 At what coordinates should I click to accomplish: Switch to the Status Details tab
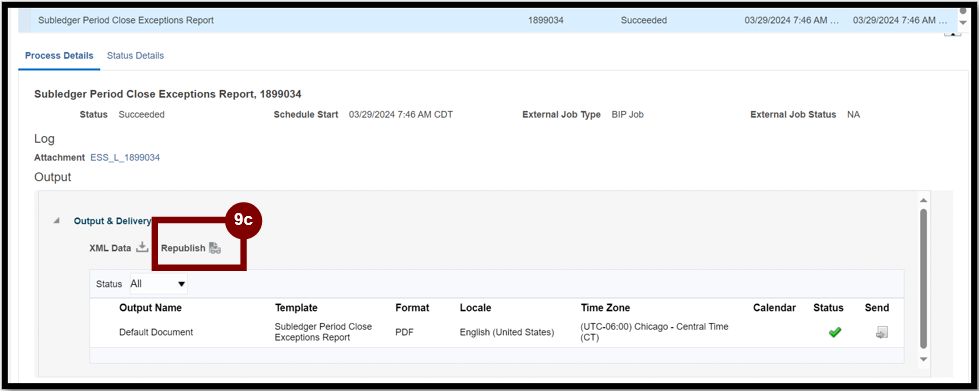tap(135, 56)
